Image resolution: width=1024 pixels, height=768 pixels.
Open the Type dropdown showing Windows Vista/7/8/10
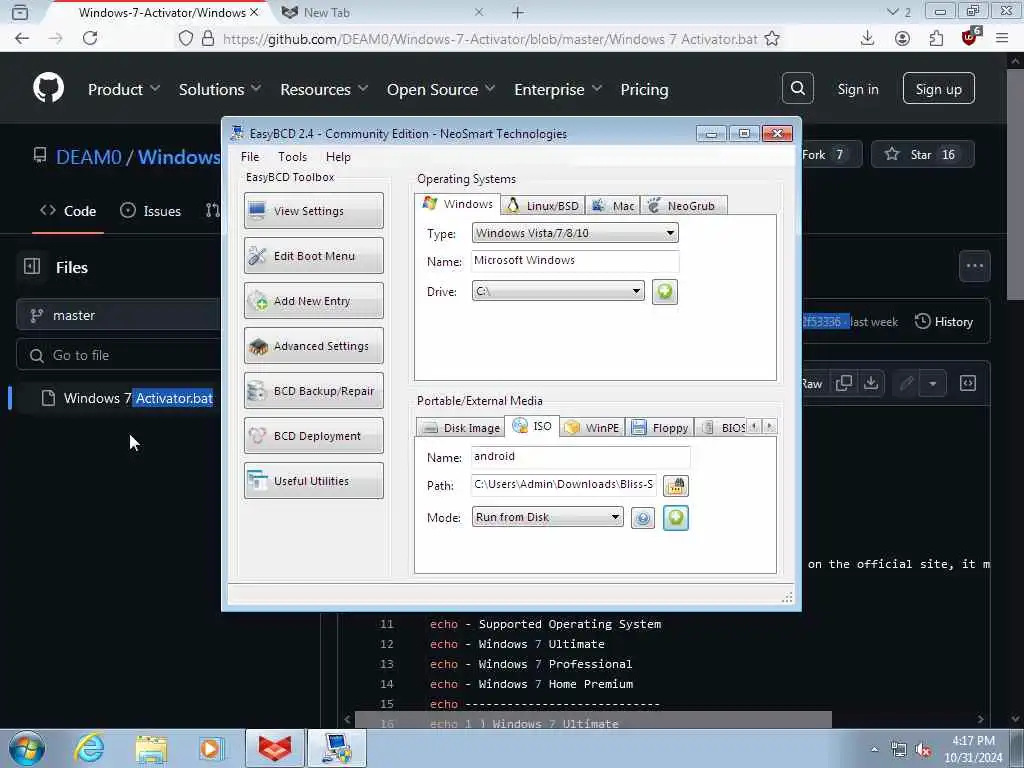pyautogui.click(x=575, y=233)
